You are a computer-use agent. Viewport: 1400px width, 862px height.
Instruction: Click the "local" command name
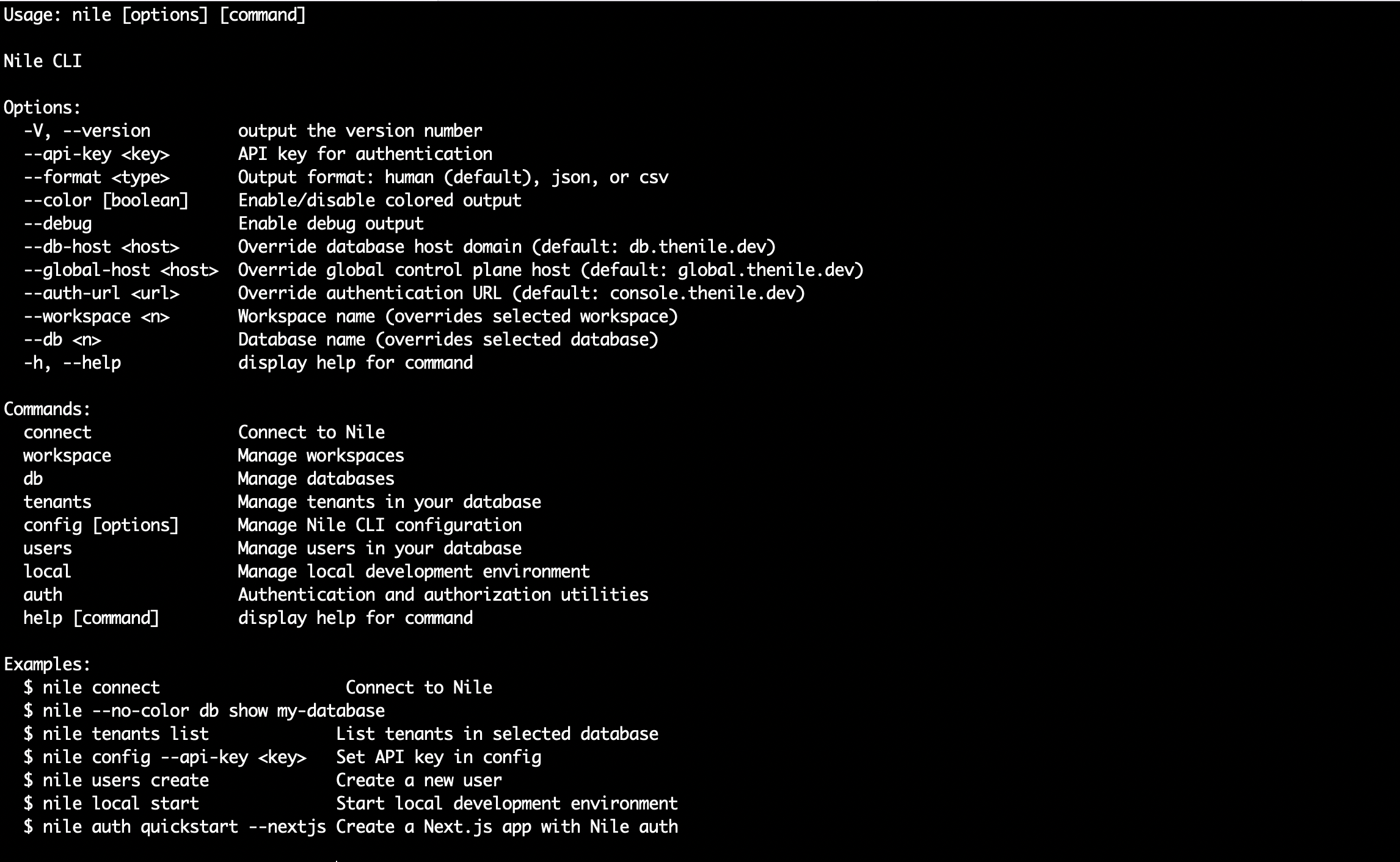[47, 571]
